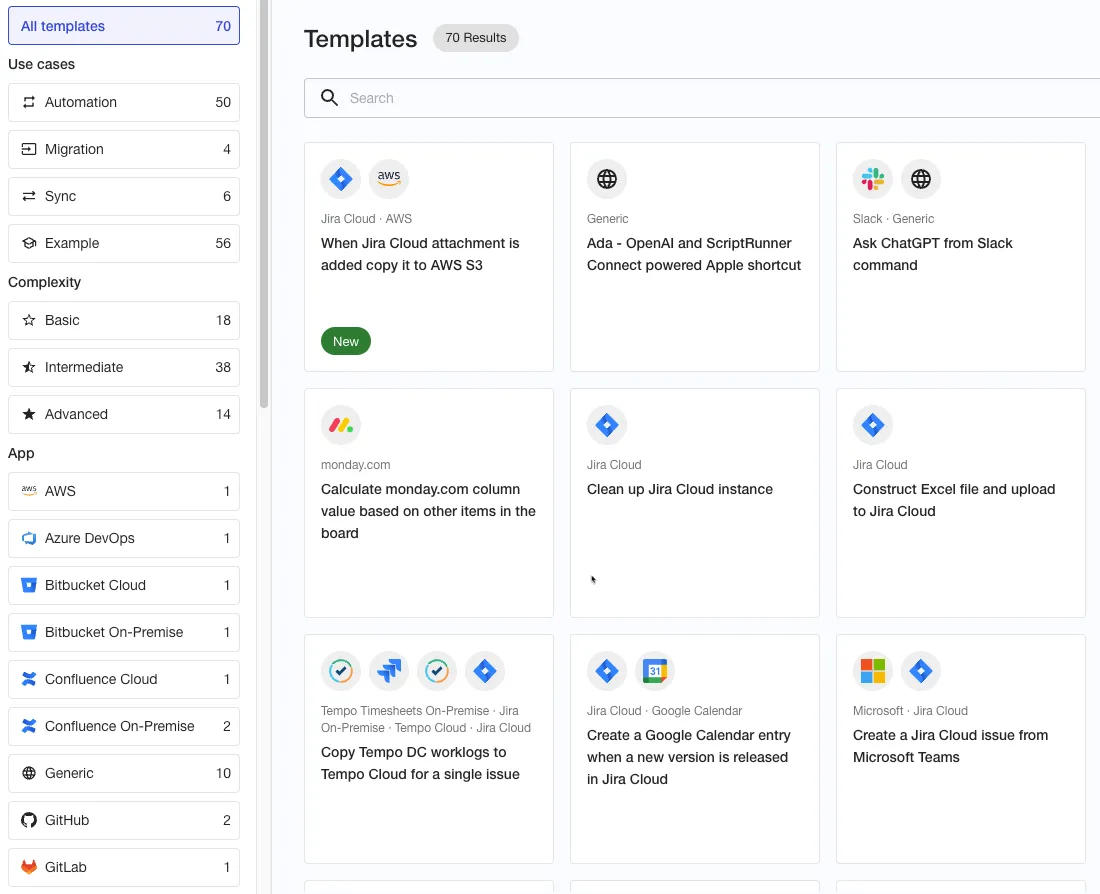
Task: Filter templates by Generic app
Action: (x=124, y=773)
